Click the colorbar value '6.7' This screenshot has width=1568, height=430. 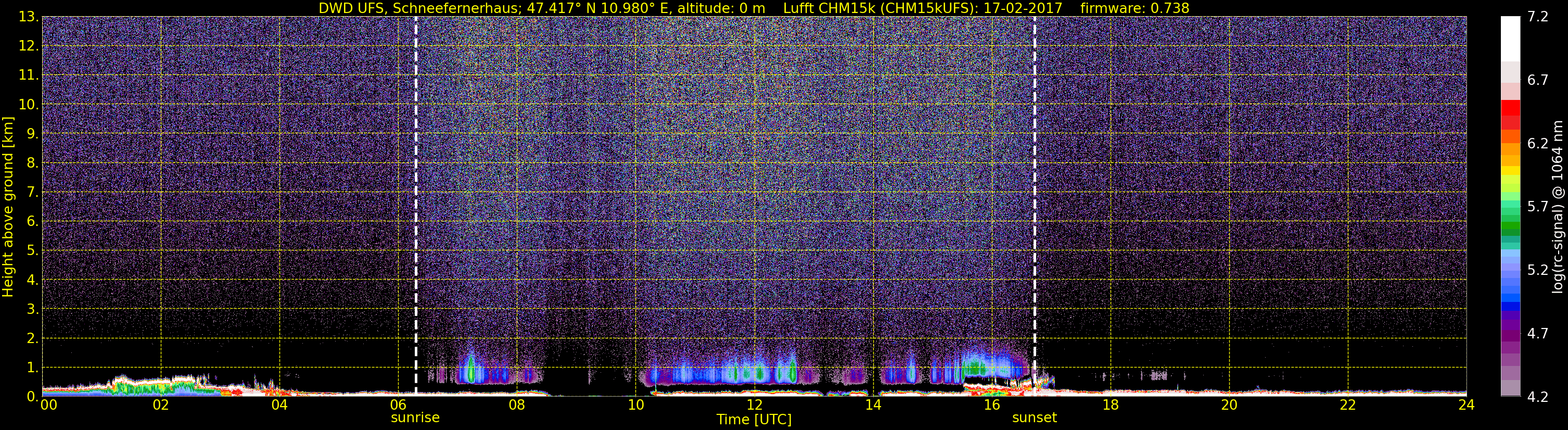click(1538, 80)
